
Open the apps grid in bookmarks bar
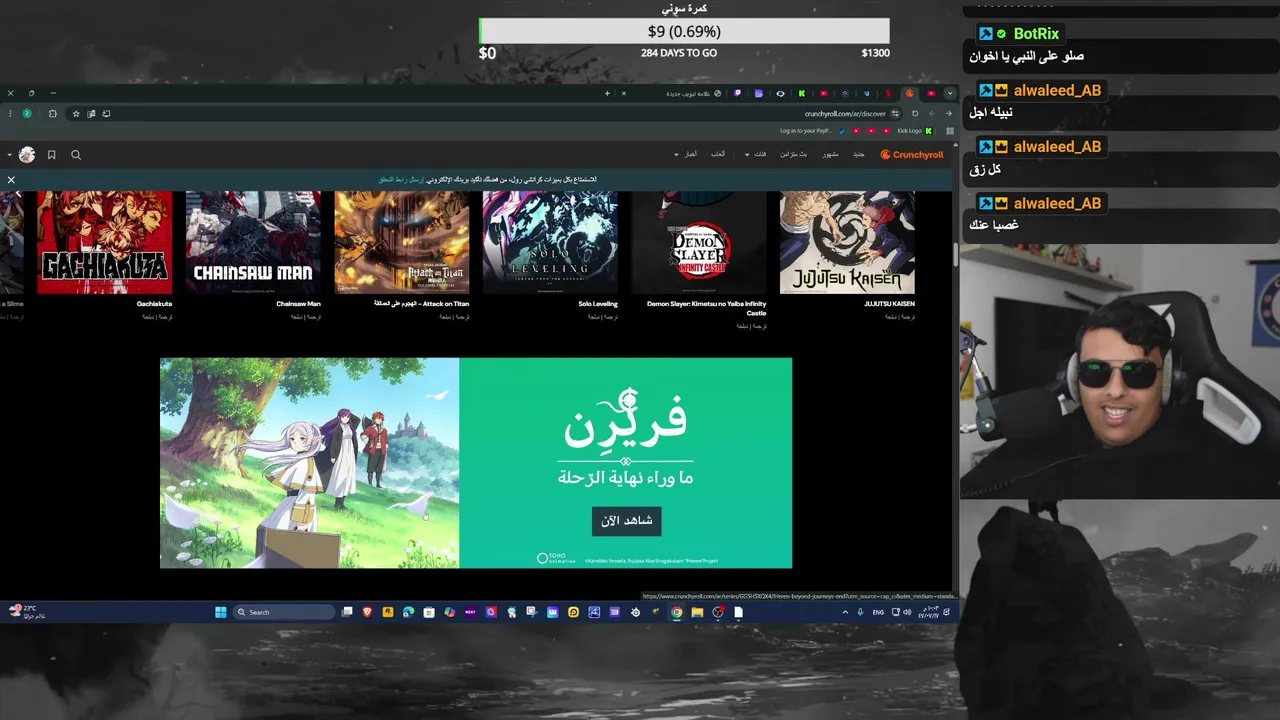(x=950, y=131)
